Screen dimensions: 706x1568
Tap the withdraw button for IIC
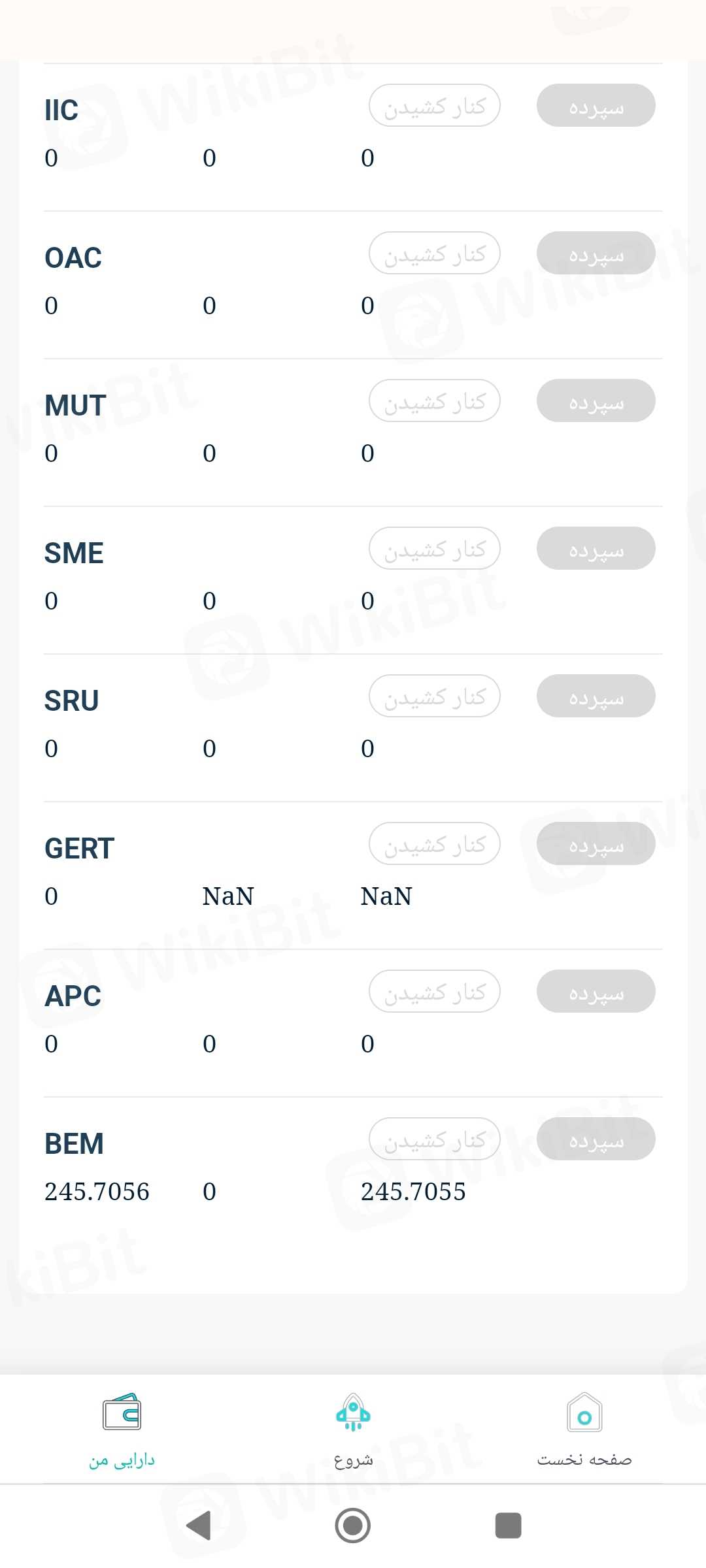pyautogui.click(x=435, y=106)
